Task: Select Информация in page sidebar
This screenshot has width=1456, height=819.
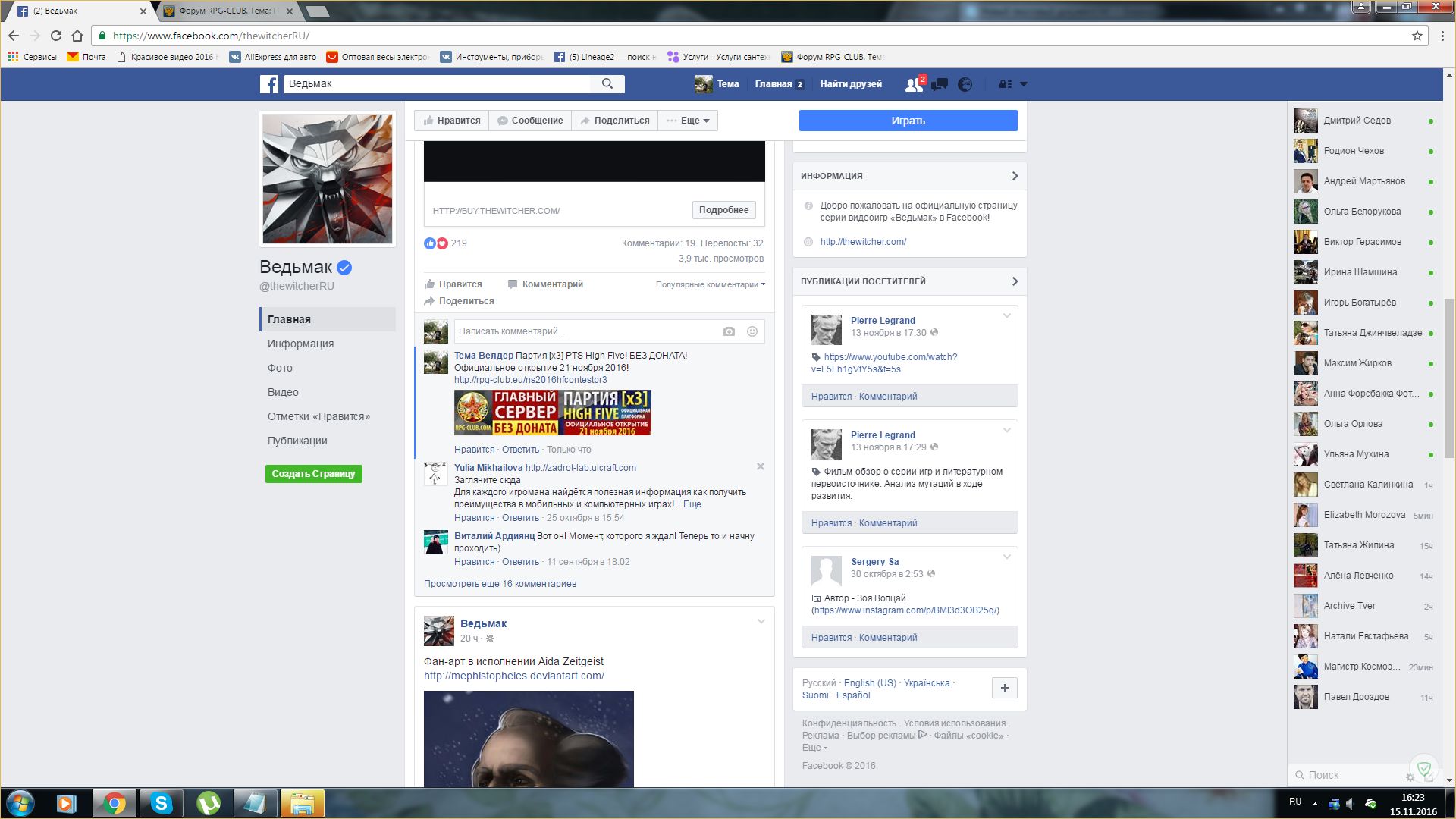Action: tap(328, 344)
